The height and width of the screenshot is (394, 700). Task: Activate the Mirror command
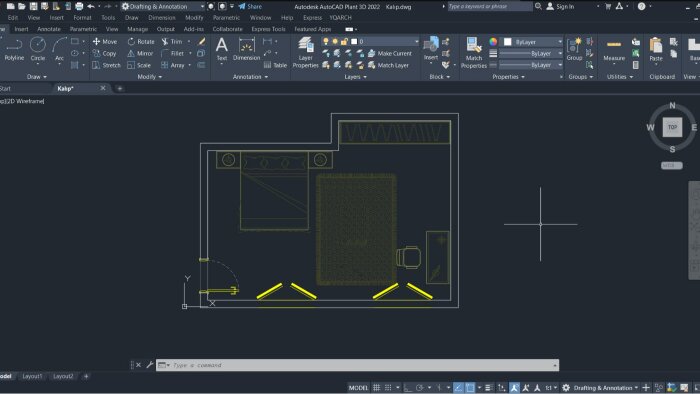click(140, 53)
